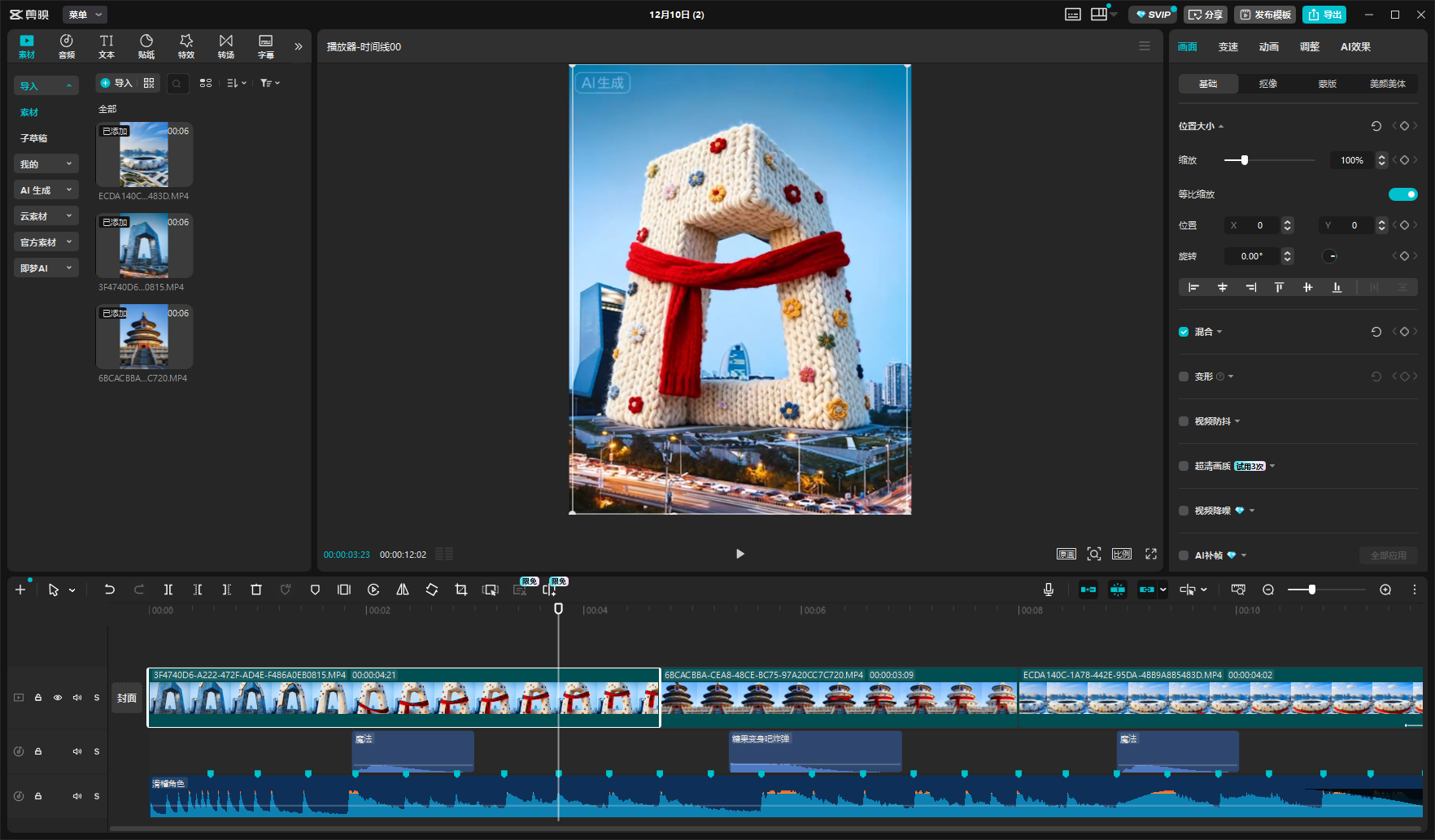Uncheck the 混合 checkbox
The image size is (1435, 840).
tap(1184, 332)
